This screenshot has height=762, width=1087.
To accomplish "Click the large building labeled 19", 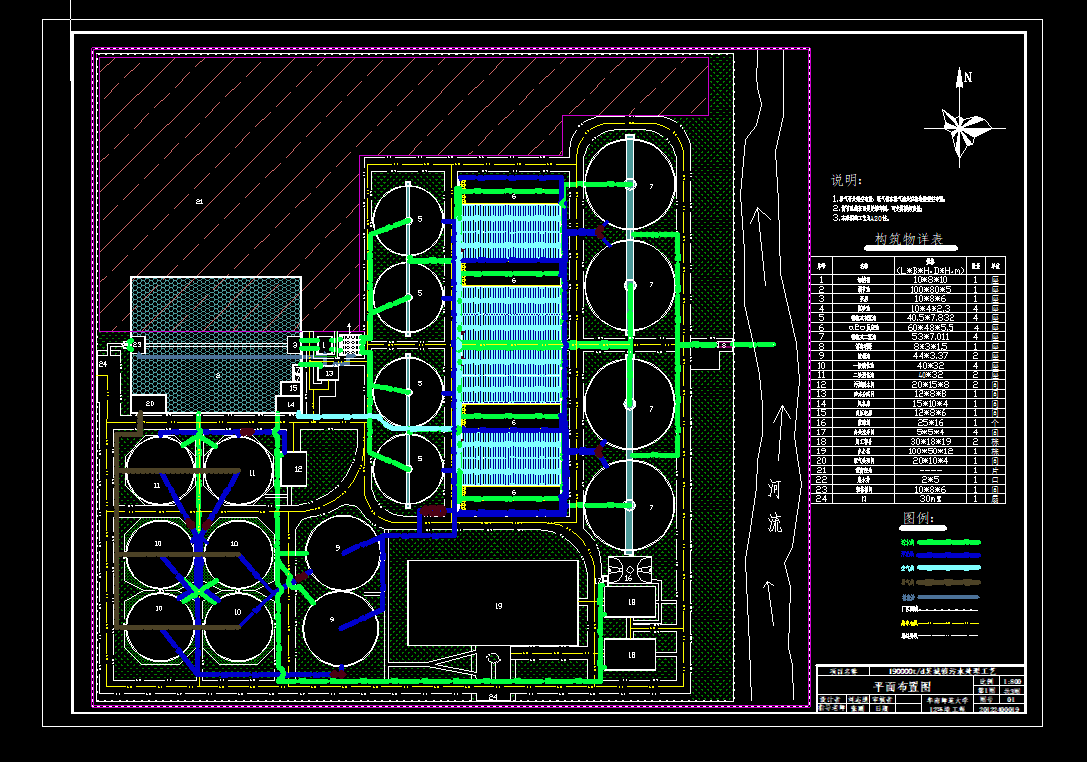I will (497, 605).
